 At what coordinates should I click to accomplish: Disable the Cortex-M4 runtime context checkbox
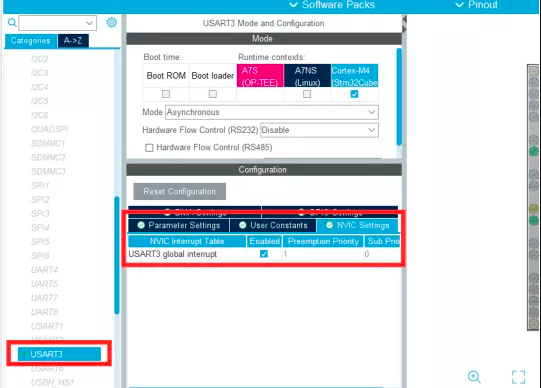click(354, 94)
